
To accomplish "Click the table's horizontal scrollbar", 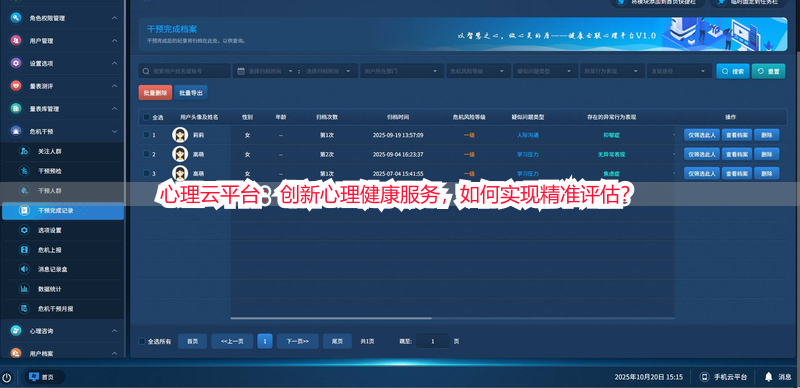I will (331, 318).
